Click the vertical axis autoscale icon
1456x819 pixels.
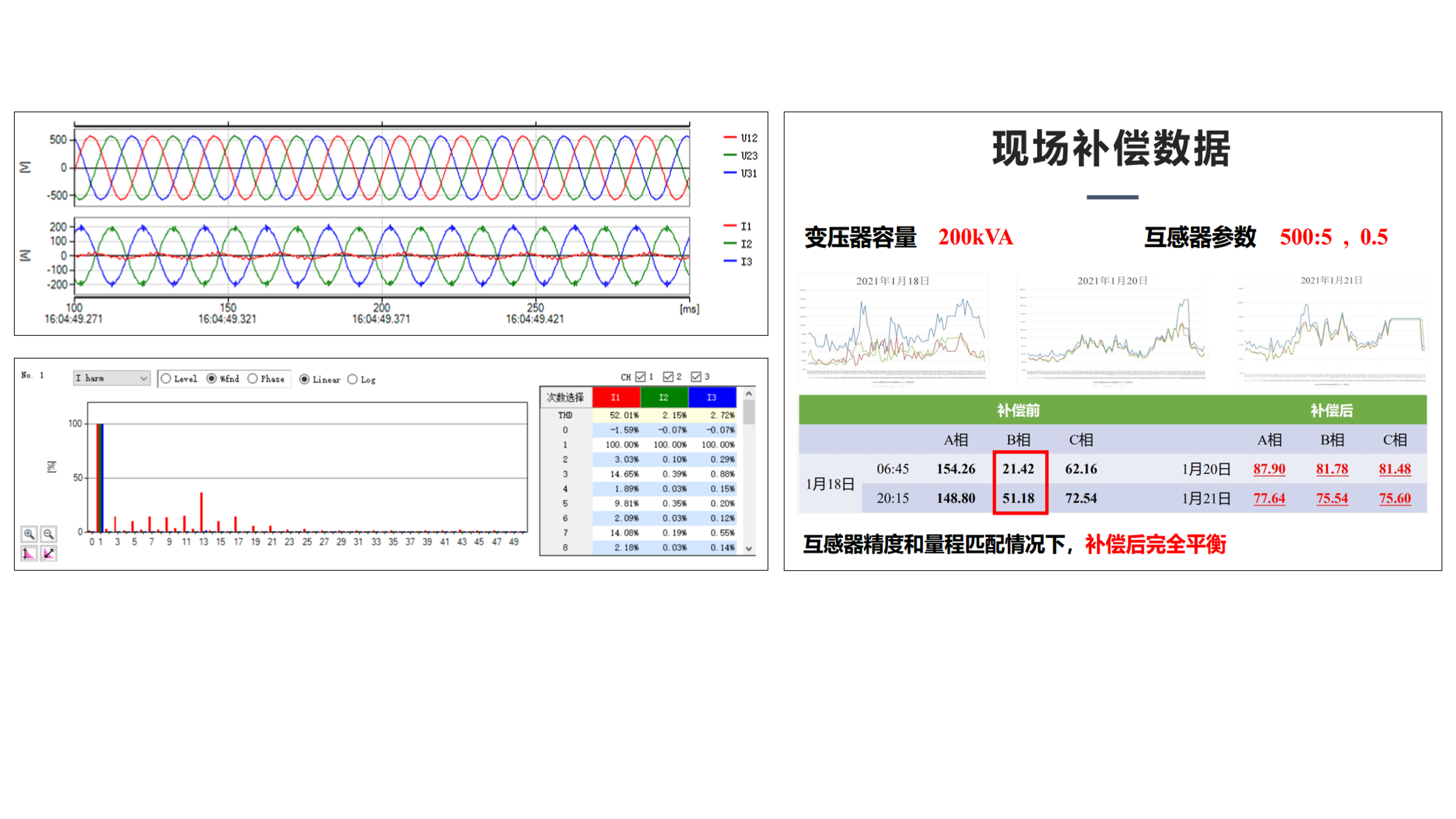(x=29, y=553)
